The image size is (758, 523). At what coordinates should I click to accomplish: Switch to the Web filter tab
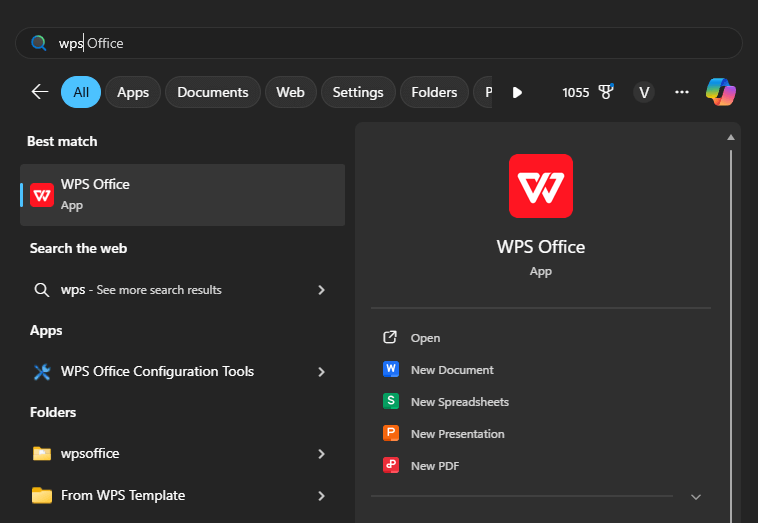[291, 92]
